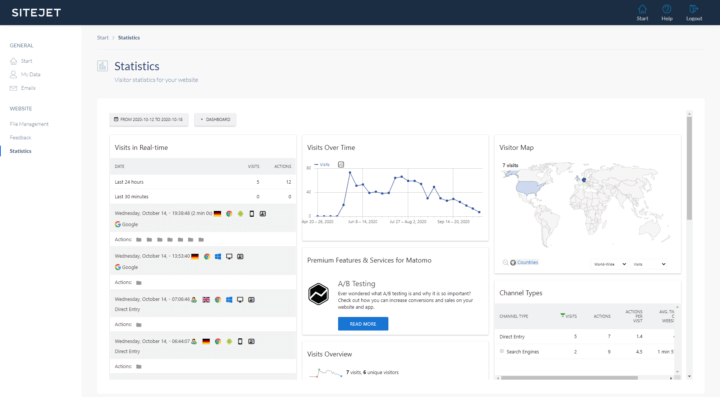Click the Channel Types horizontal scrollbar
The height and width of the screenshot is (397, 720).
[x=569, y=378]
